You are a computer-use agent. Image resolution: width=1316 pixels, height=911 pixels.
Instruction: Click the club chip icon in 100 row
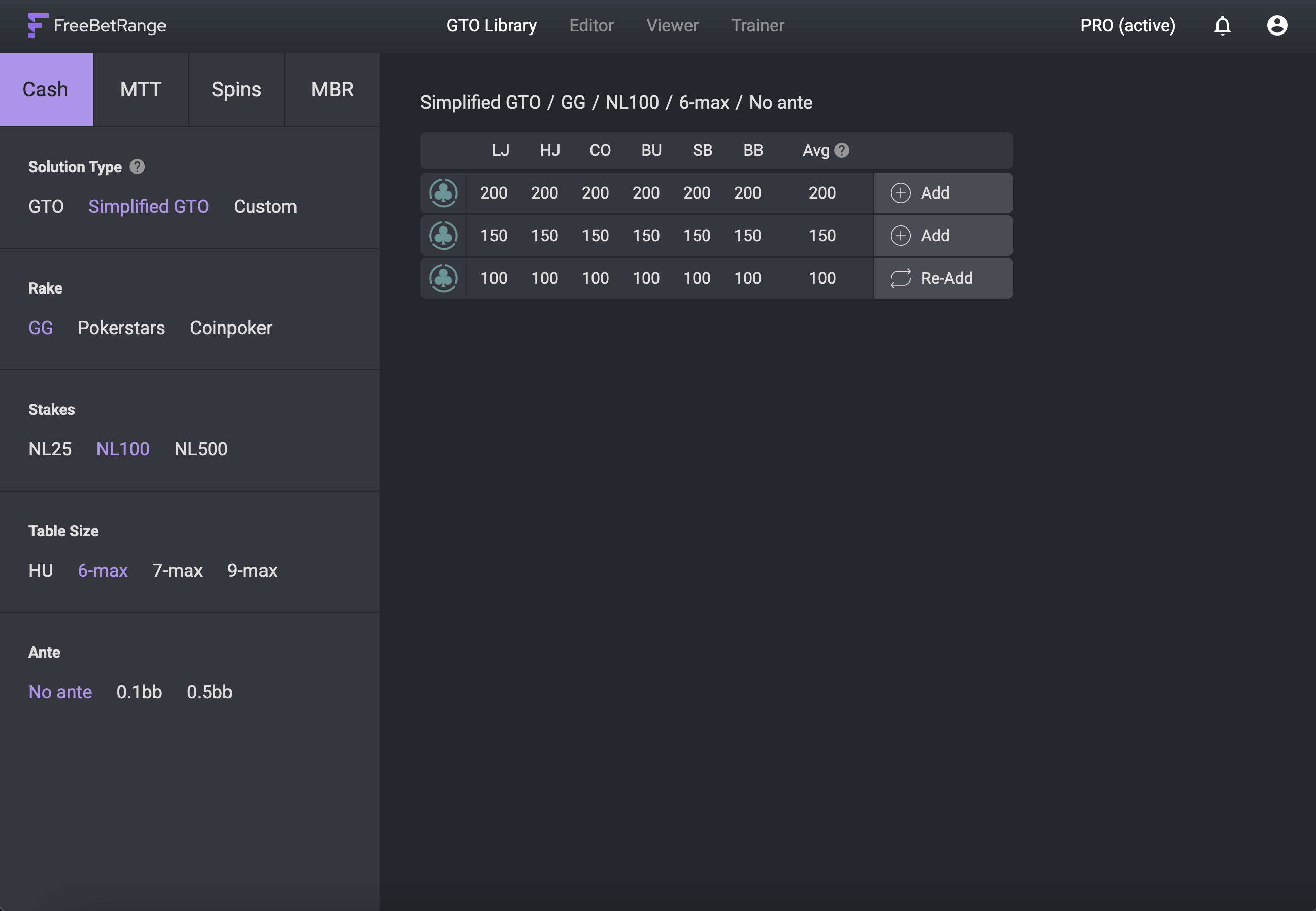click(443, 278)
